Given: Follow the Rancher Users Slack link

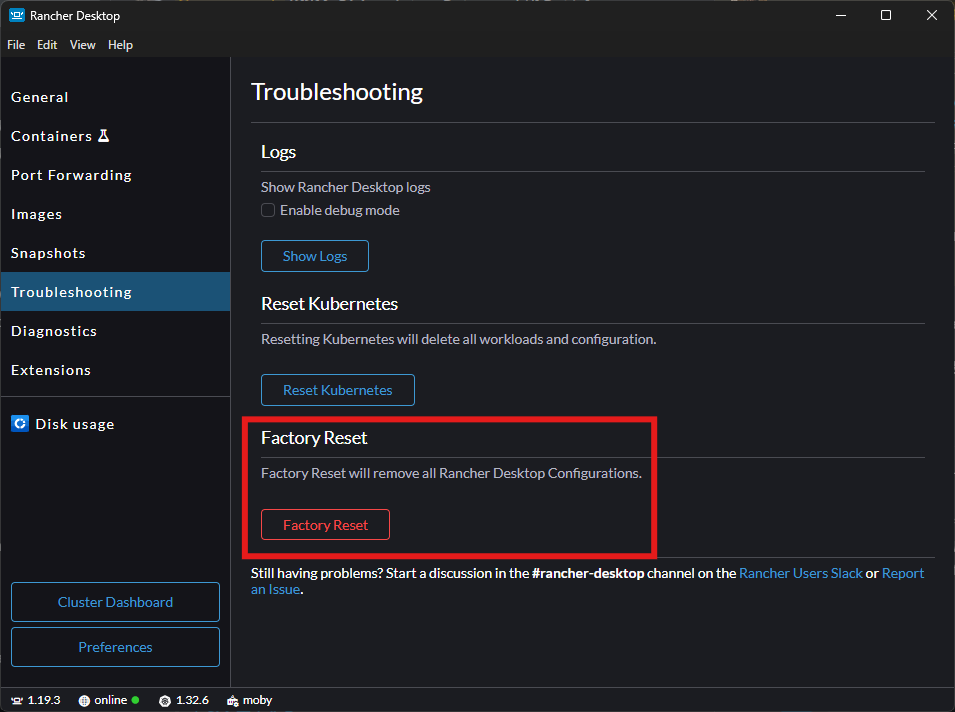Looking at the screenshot, I should [801, 573].
